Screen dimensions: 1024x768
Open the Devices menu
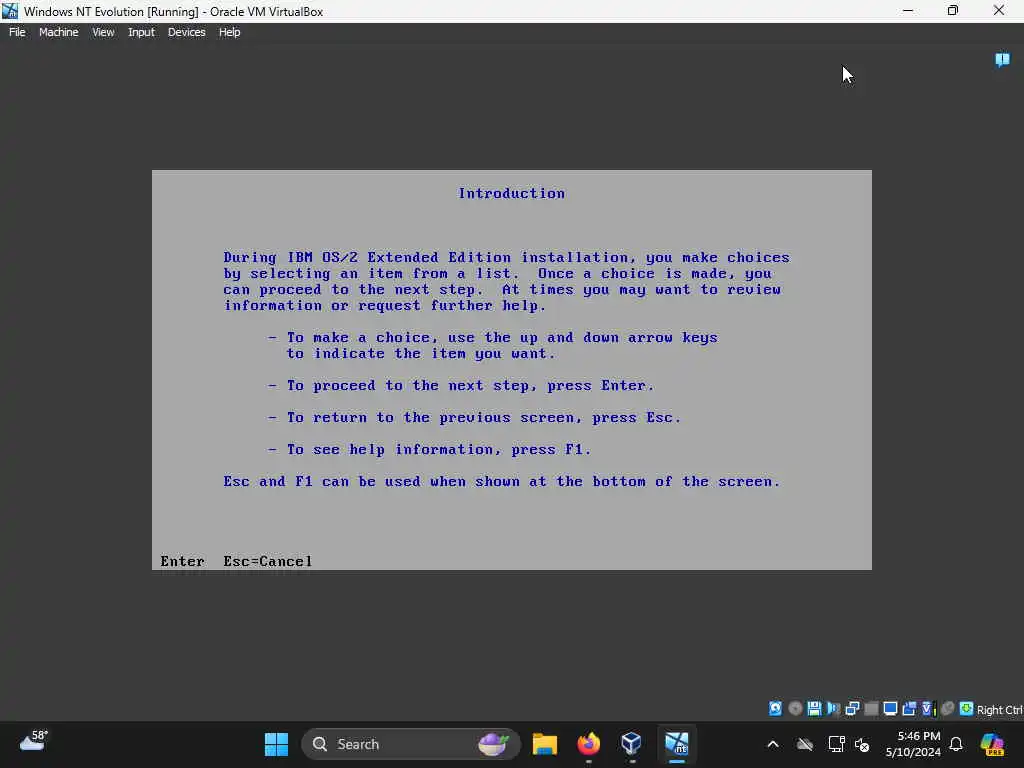coord(186,32)
